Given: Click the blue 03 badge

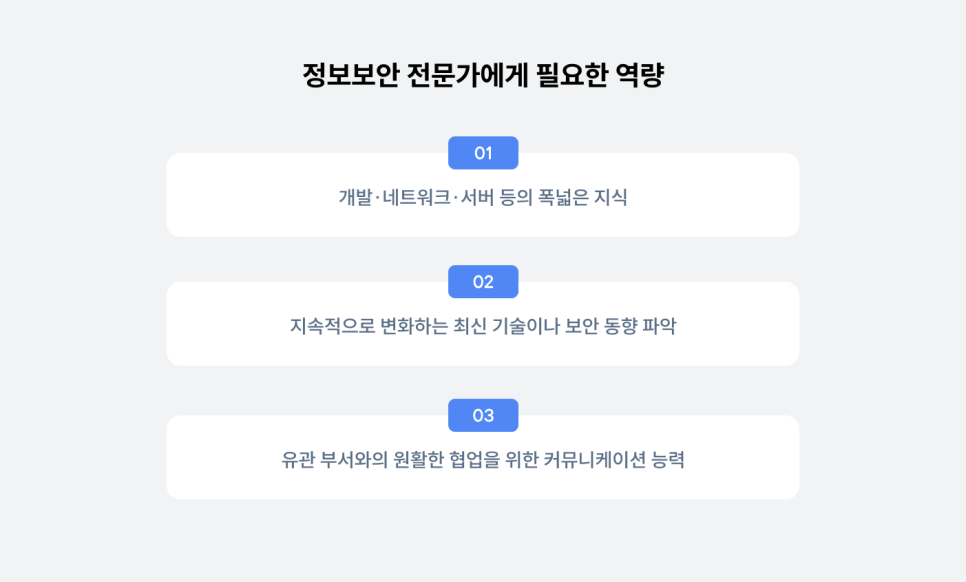Looking at the screenshot, I should pos(483,415).
